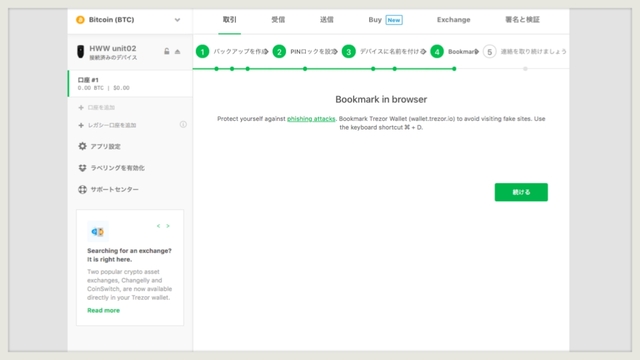Image resolution: width=640 pixels, height=360 pixels.
Task: Open アプリ設定 app settings
Action: [105, 147]
